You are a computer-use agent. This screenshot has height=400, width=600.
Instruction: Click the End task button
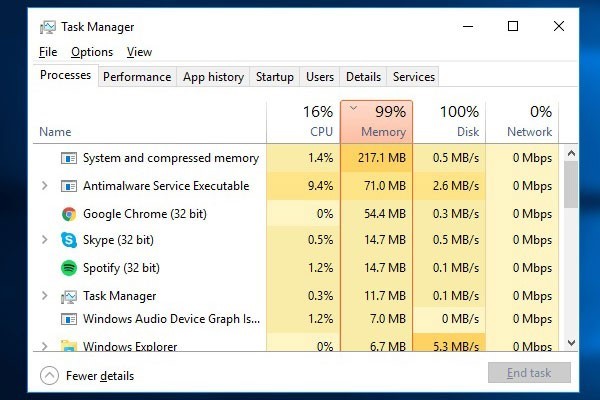click(529, 373)
